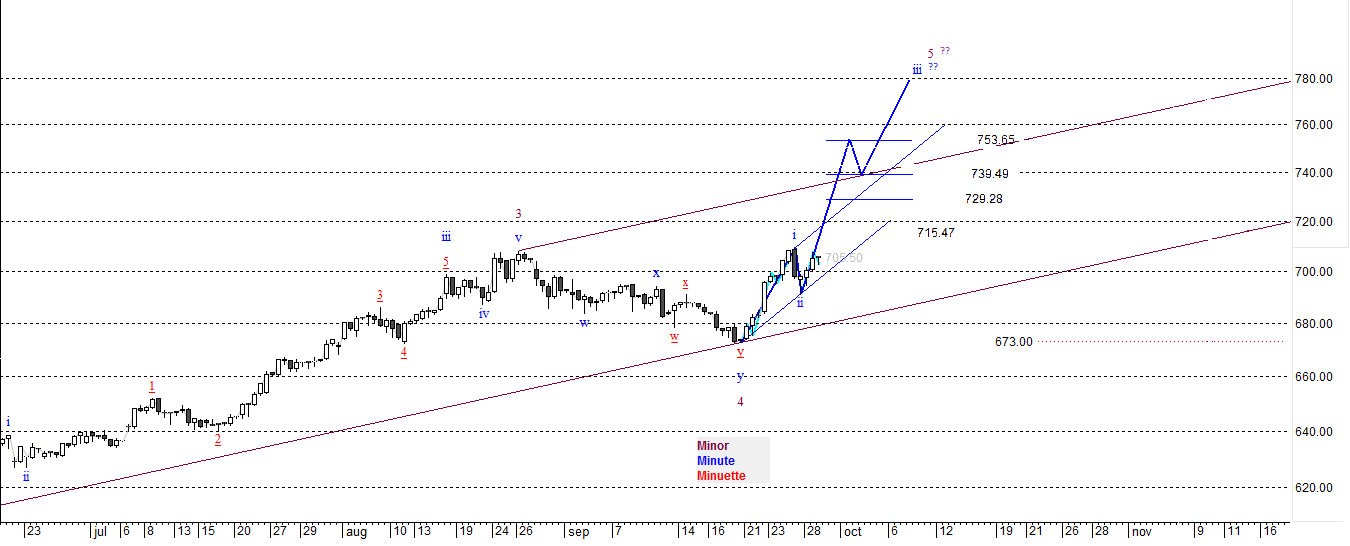Click the nov month label on date axis

tap(1141, 533)
